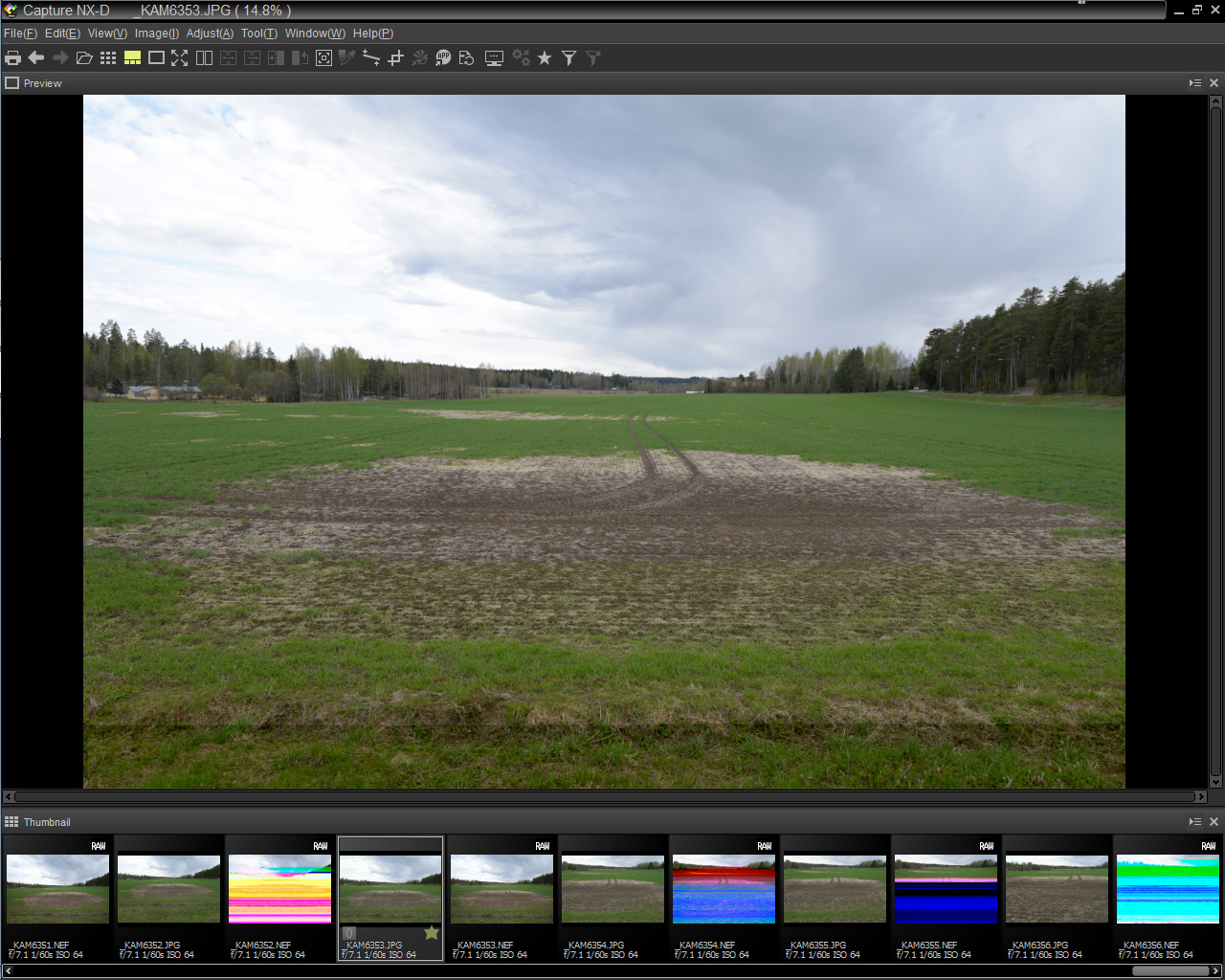This screenshot has width=1225, height=980.
Task: Click the Preview panel header icon
Action: [x=11, y=83]
